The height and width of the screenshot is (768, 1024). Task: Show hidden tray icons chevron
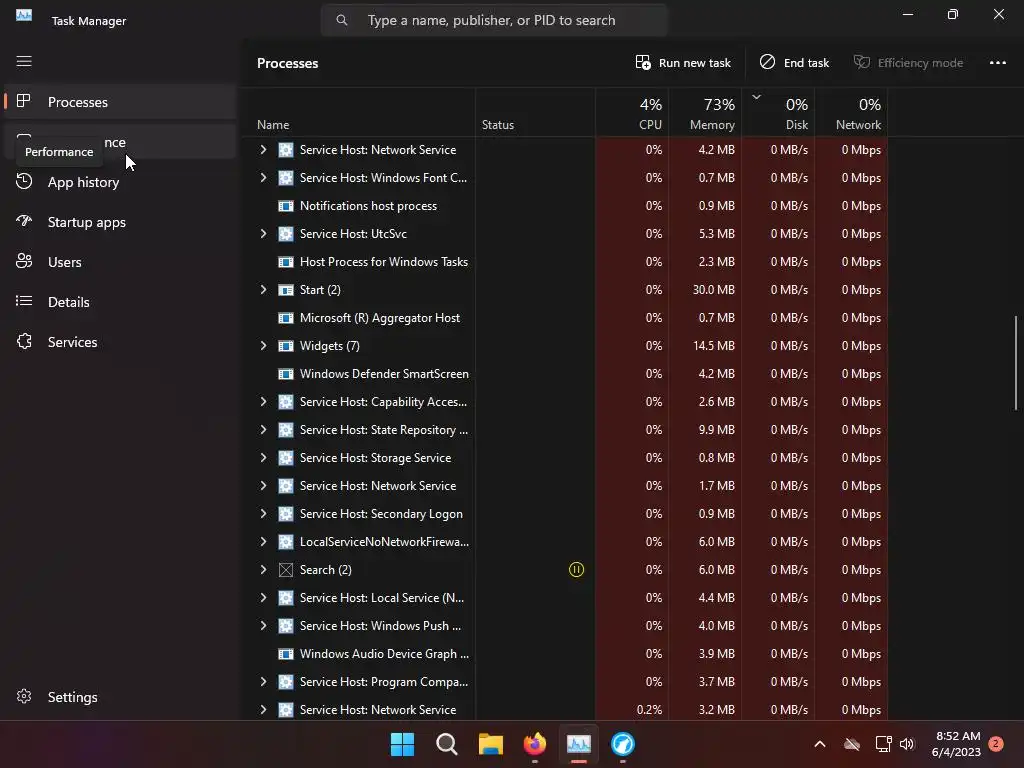tap(820, 744)
